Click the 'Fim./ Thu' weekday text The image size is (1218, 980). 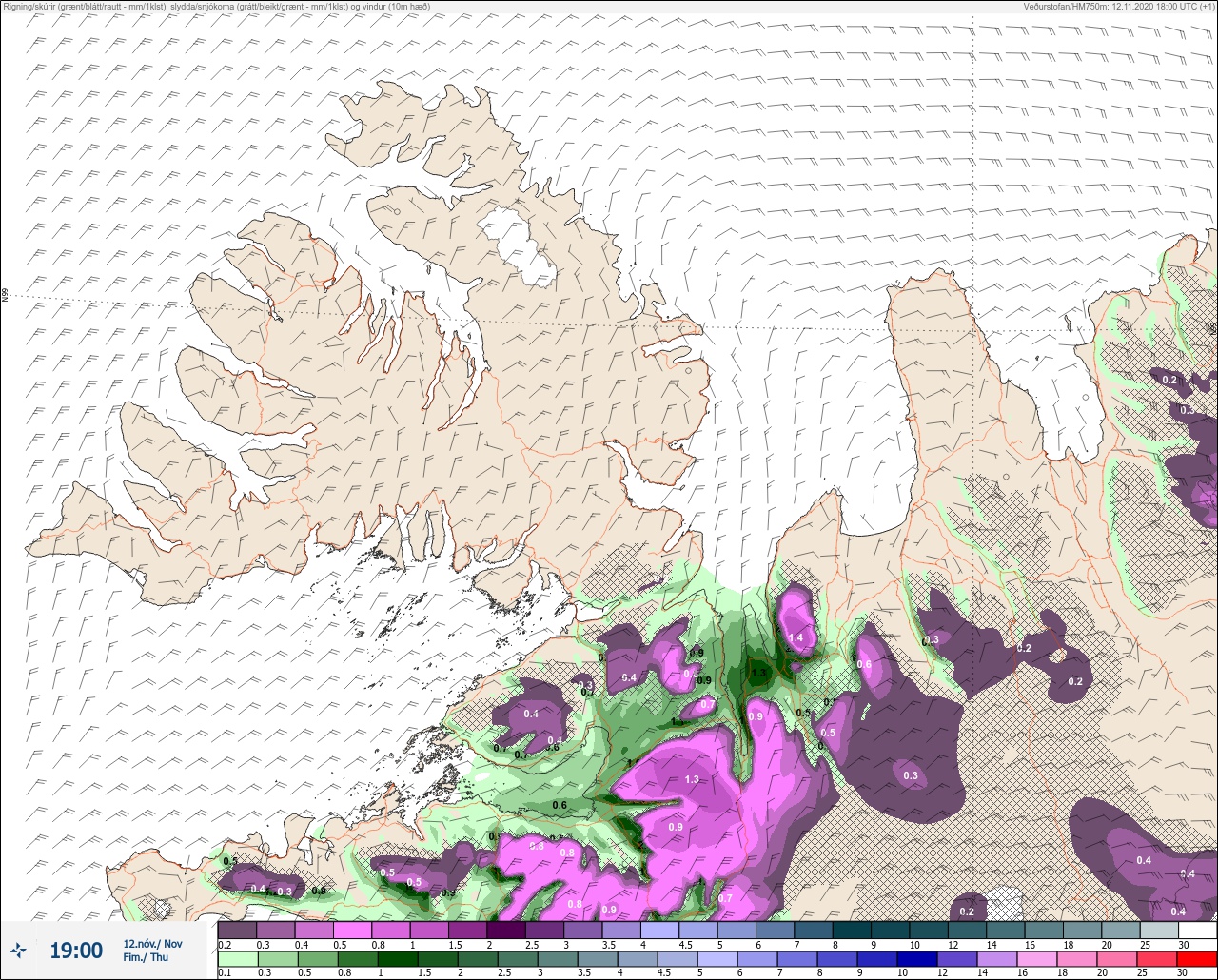(x=146, y=957)
